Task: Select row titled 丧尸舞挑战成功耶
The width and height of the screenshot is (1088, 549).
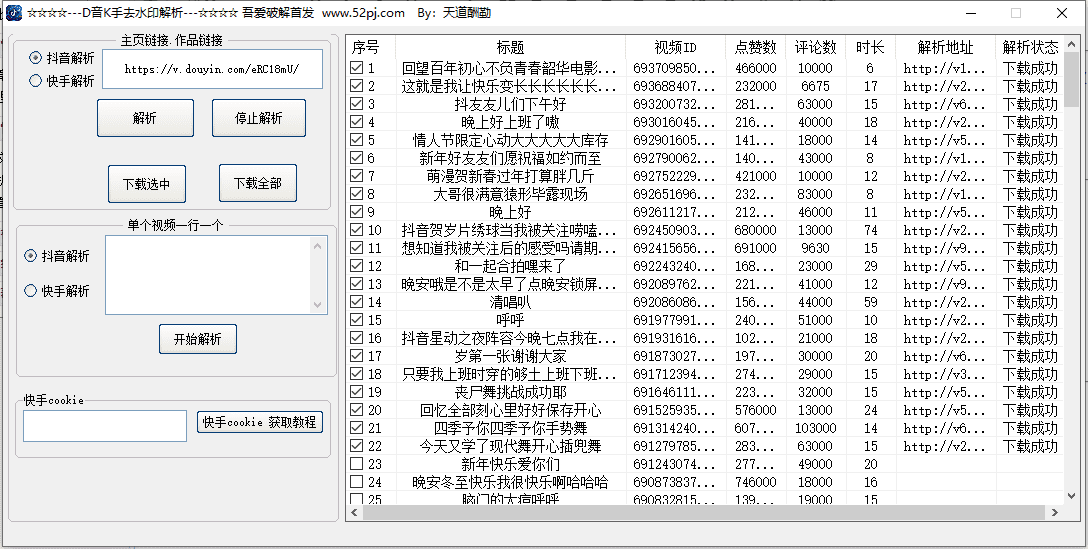Action: coord(511,392)
